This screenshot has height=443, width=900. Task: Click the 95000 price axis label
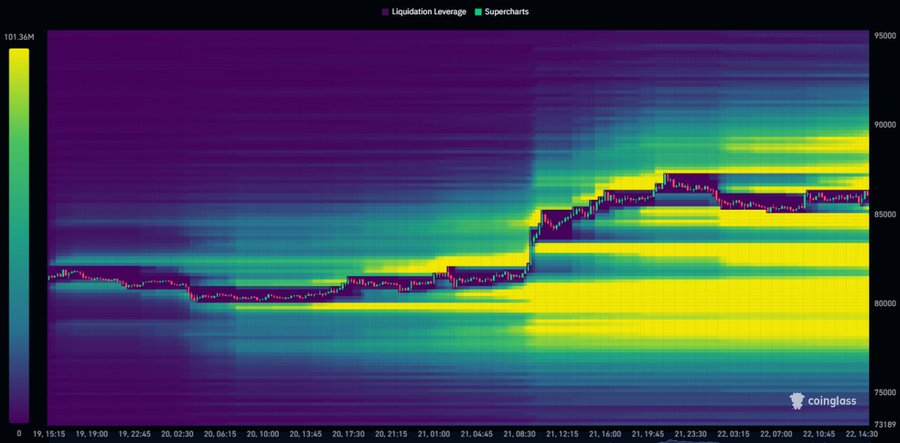coord(883,34)
